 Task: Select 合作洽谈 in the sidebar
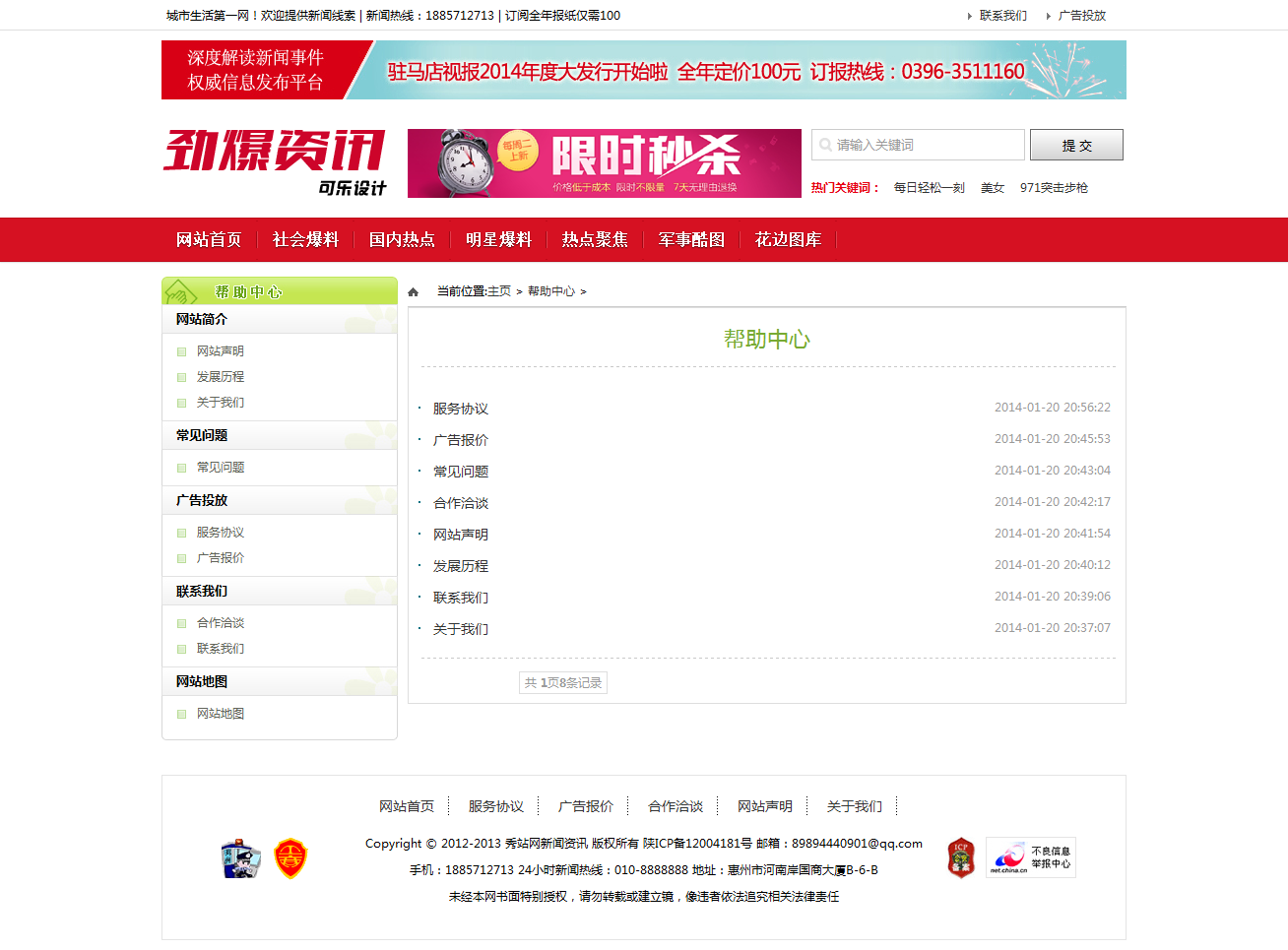(221, 623)
